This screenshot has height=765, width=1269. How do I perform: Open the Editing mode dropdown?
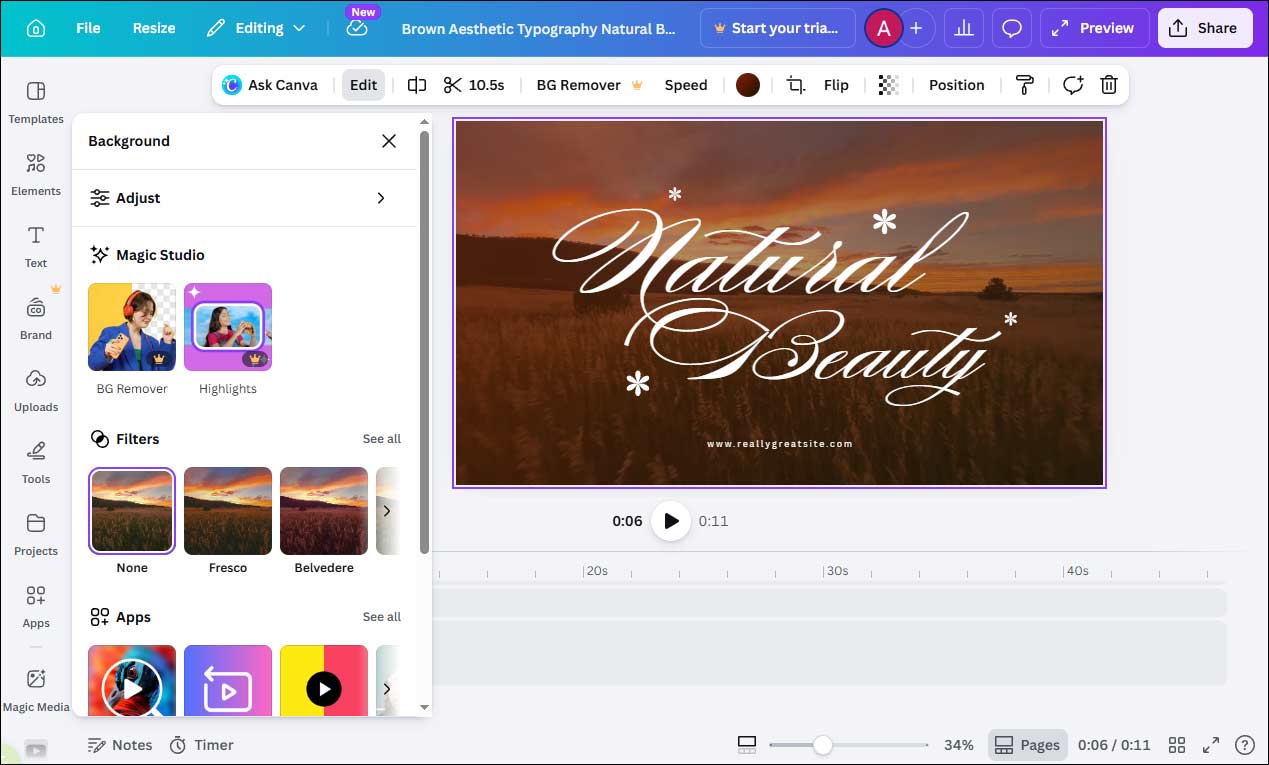click(256, 28)
